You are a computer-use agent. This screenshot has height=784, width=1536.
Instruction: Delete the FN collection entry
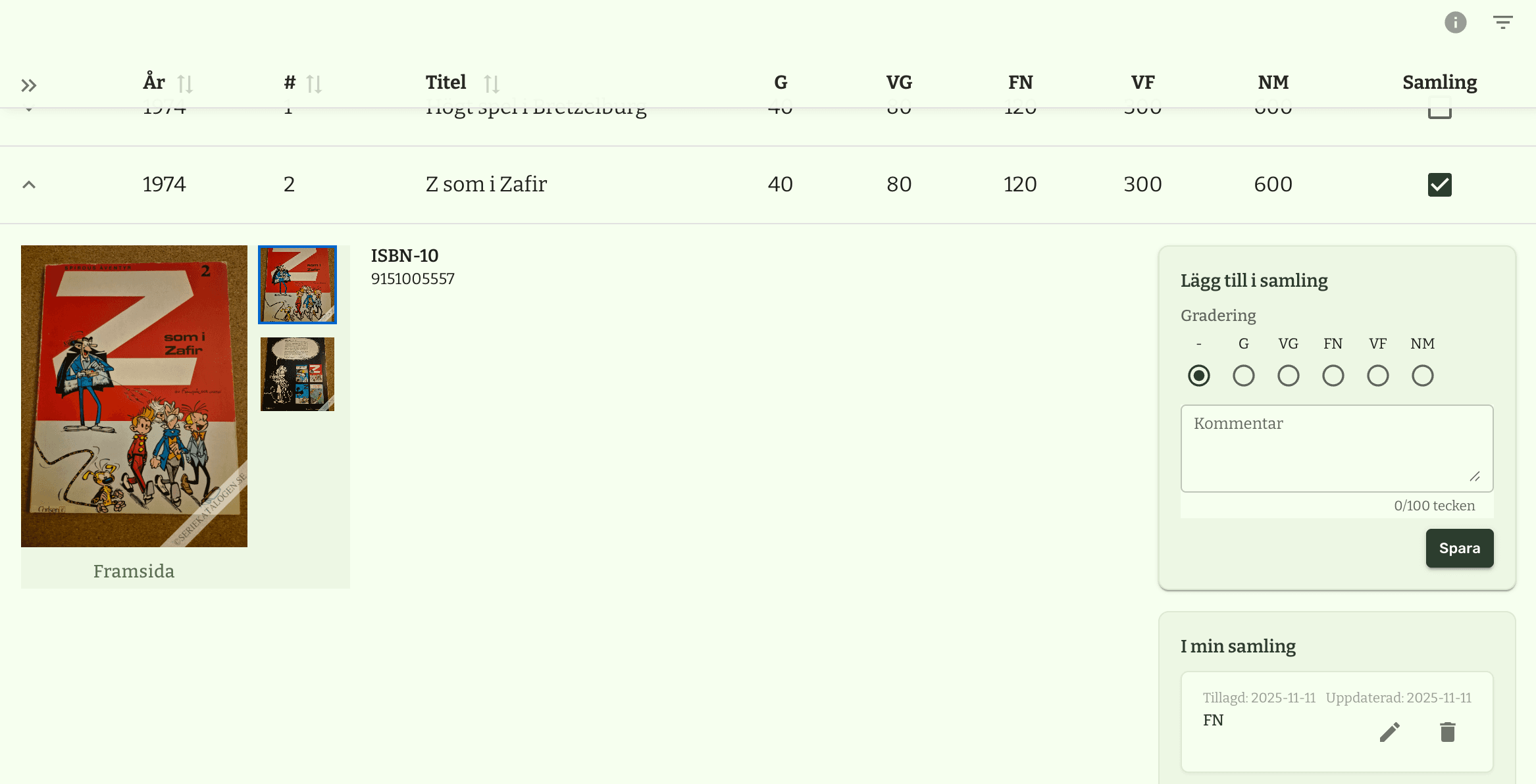pyautogui.click(x=1447, y=732)
